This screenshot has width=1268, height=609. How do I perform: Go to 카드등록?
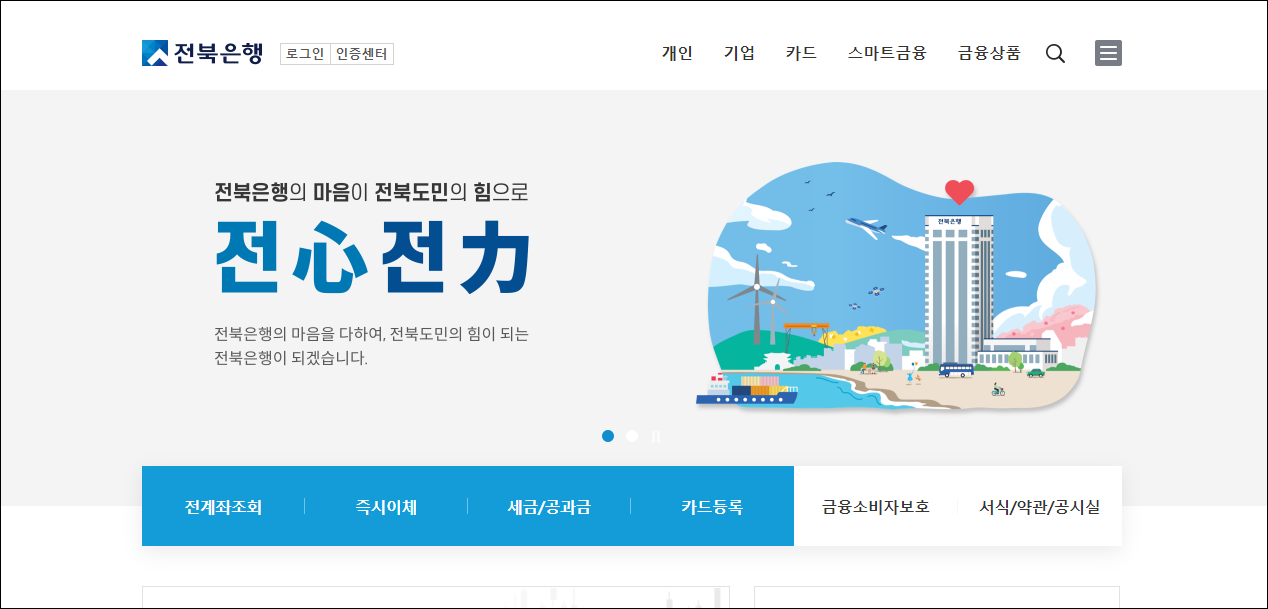[x=712, y=507]
